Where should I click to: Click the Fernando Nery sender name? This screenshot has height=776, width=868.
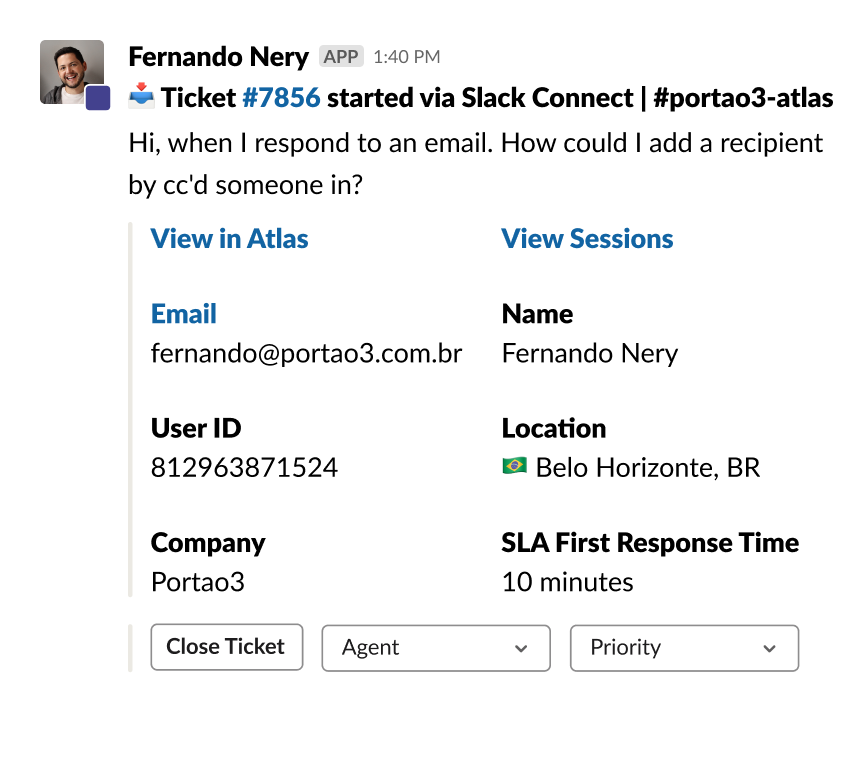pos(218,56)
